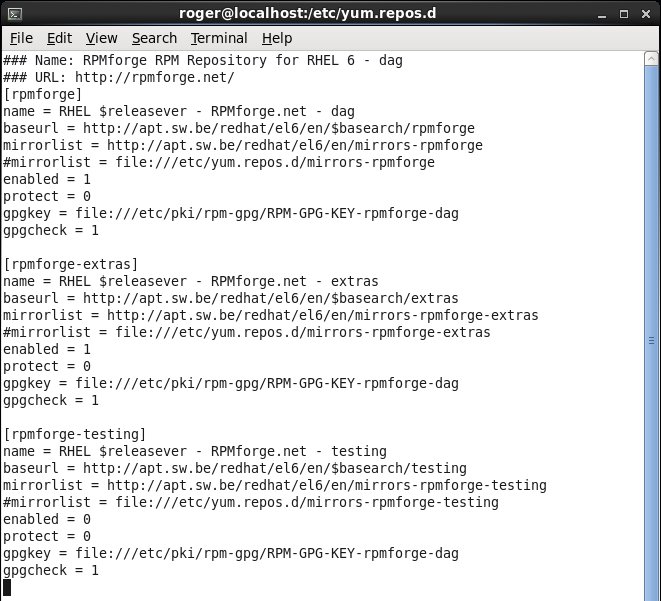Maximize the terminal window
The width and height of the screenshot is (661, 601).
(x=624, y=14)
